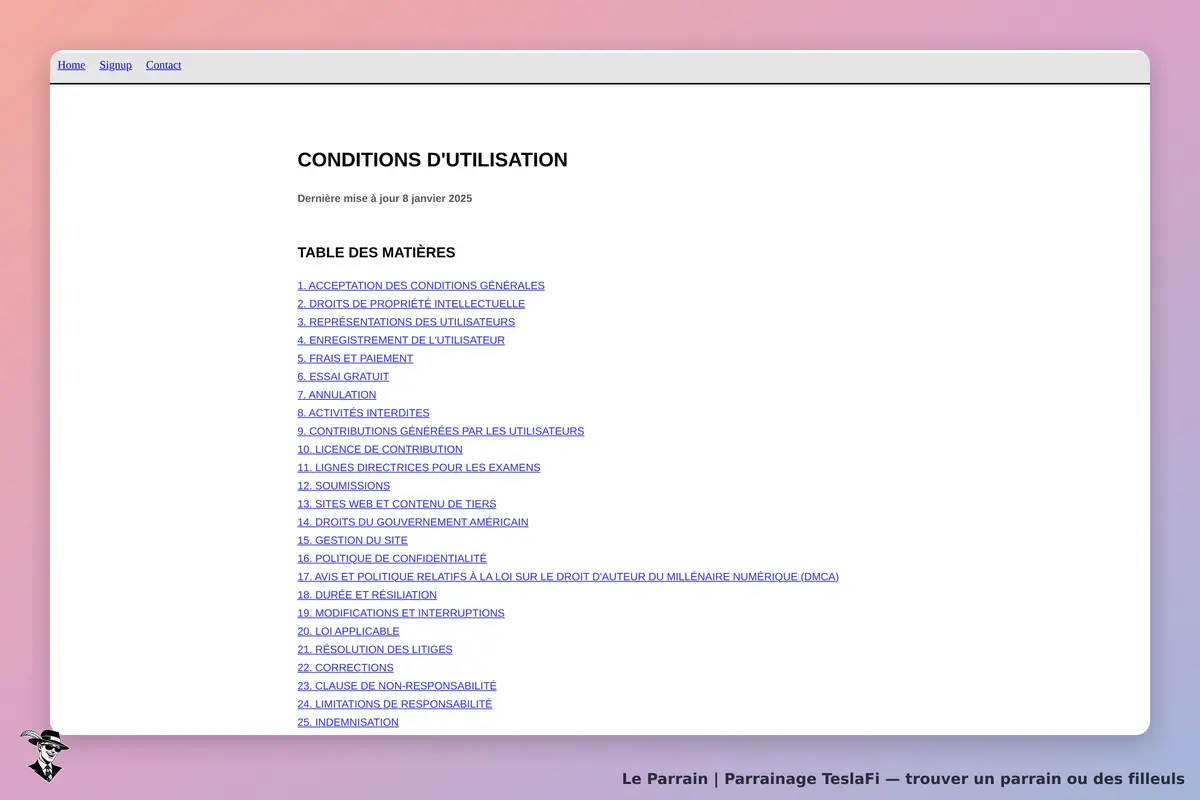
Task: Go to 7. Annulation section
Action: [337, 395]
